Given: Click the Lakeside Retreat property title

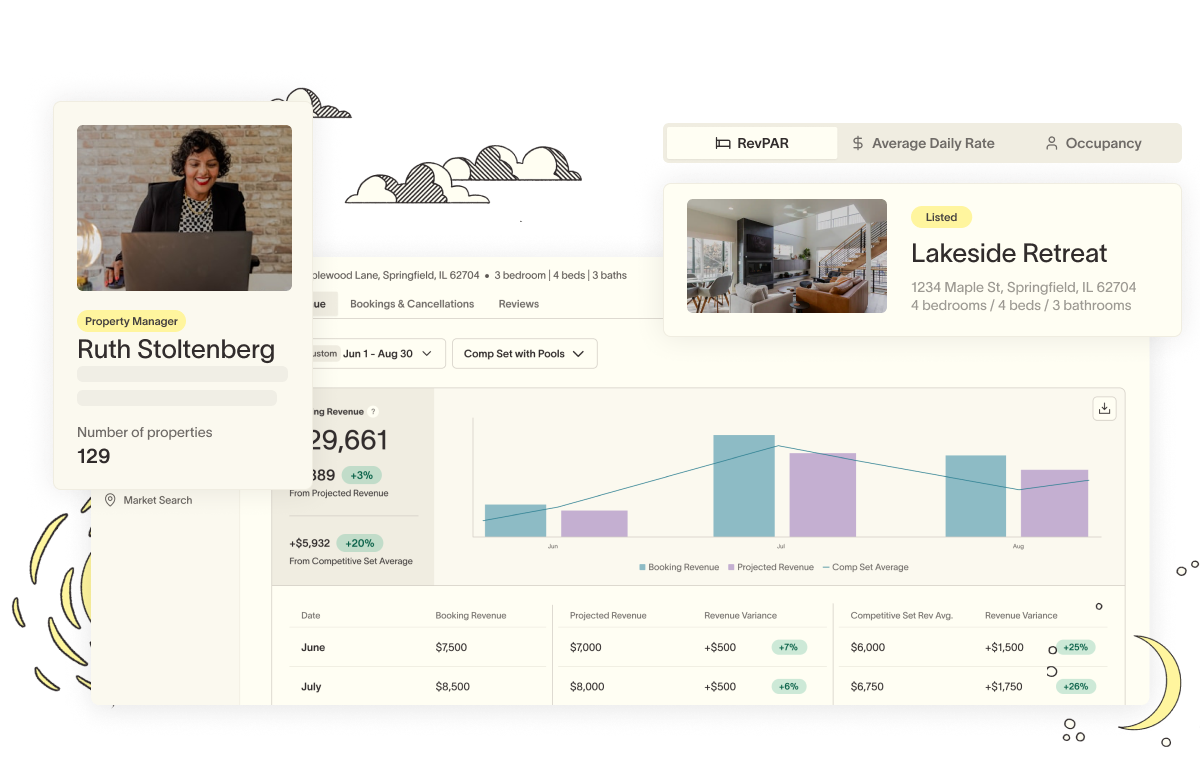Looking at the screenshot, I should tap(1009, 253).
